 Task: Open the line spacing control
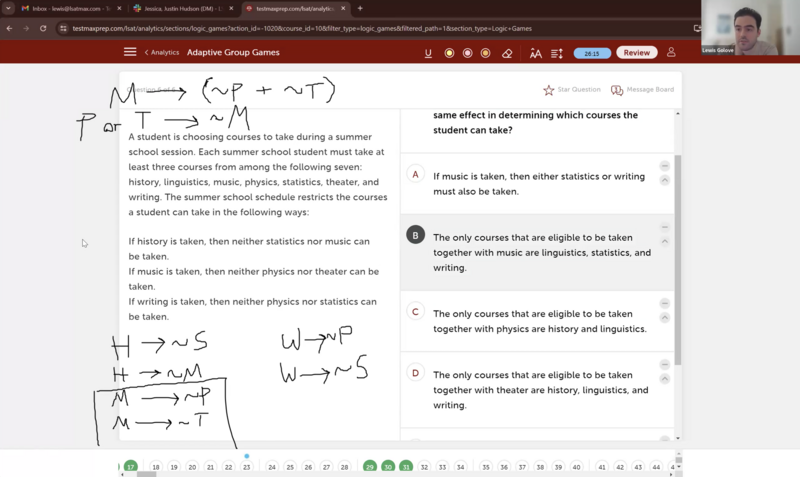[x=557, y=53]
